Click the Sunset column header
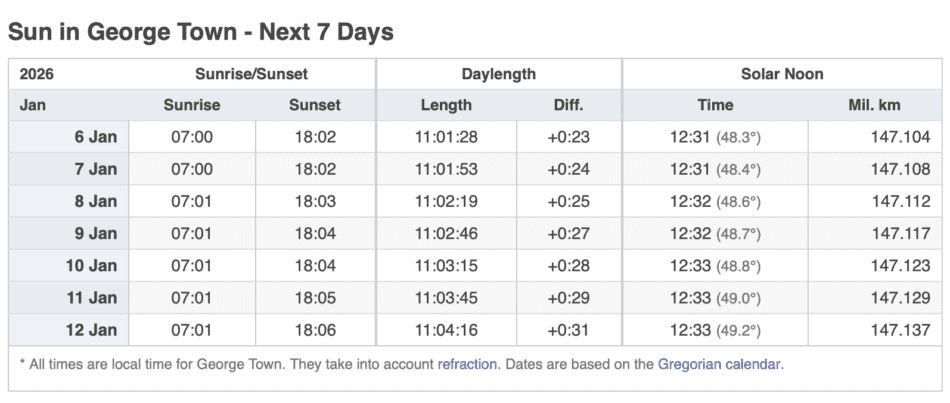Image resolution: width=950 pixels, height=403 pixels. [x=315, y=105]
